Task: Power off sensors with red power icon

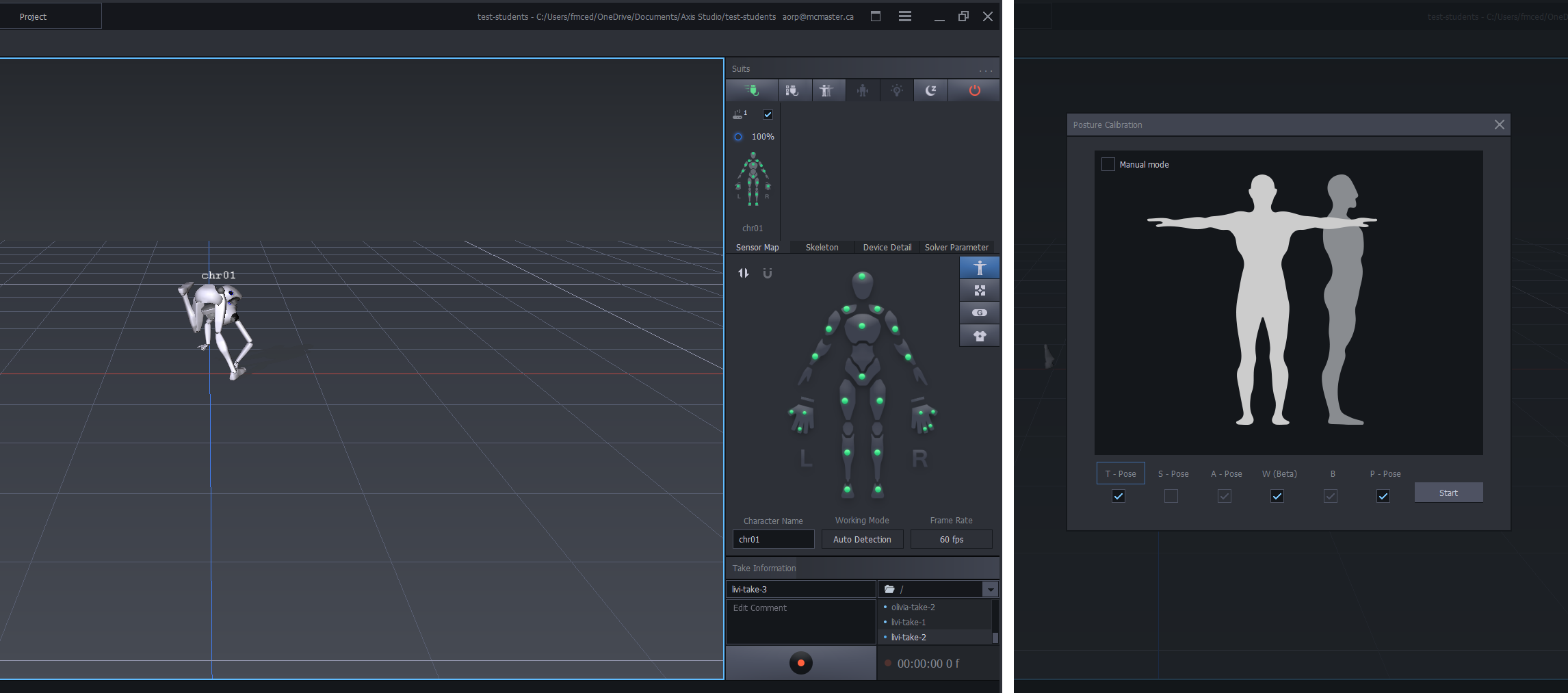Action: click(974, 90)
